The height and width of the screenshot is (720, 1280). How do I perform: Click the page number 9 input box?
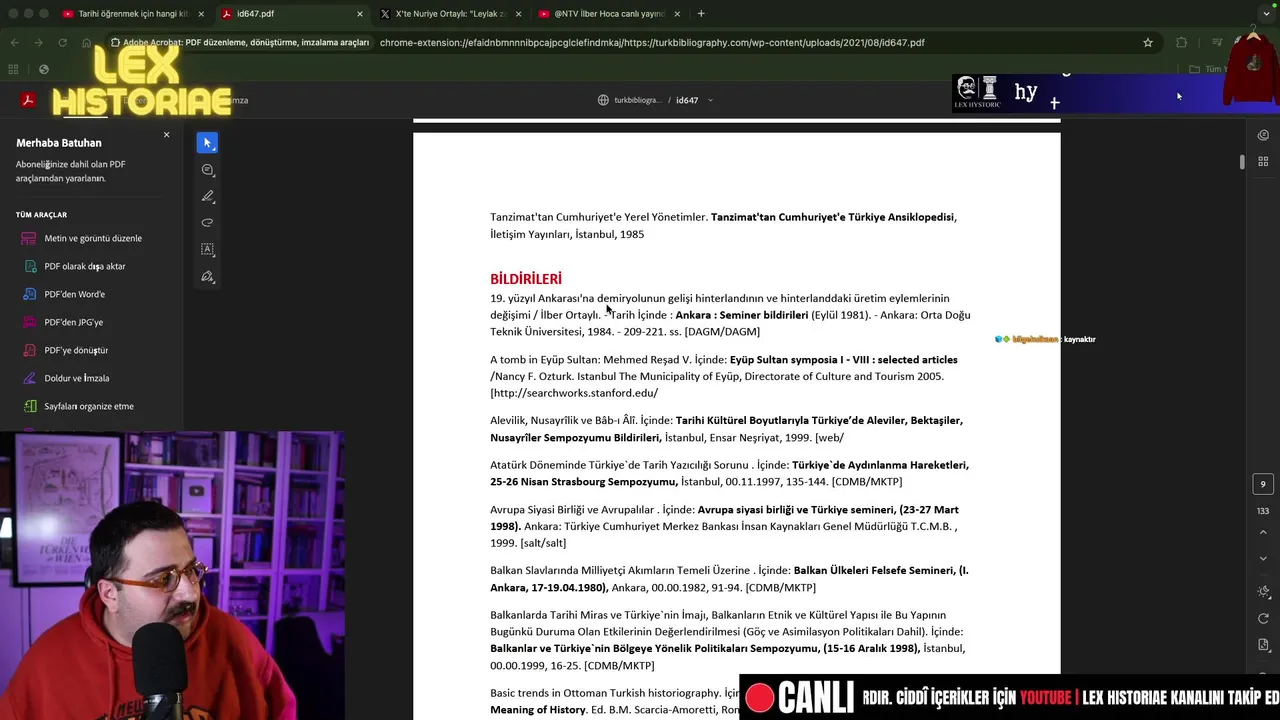pyautogui.click(x=1263, y=484)
